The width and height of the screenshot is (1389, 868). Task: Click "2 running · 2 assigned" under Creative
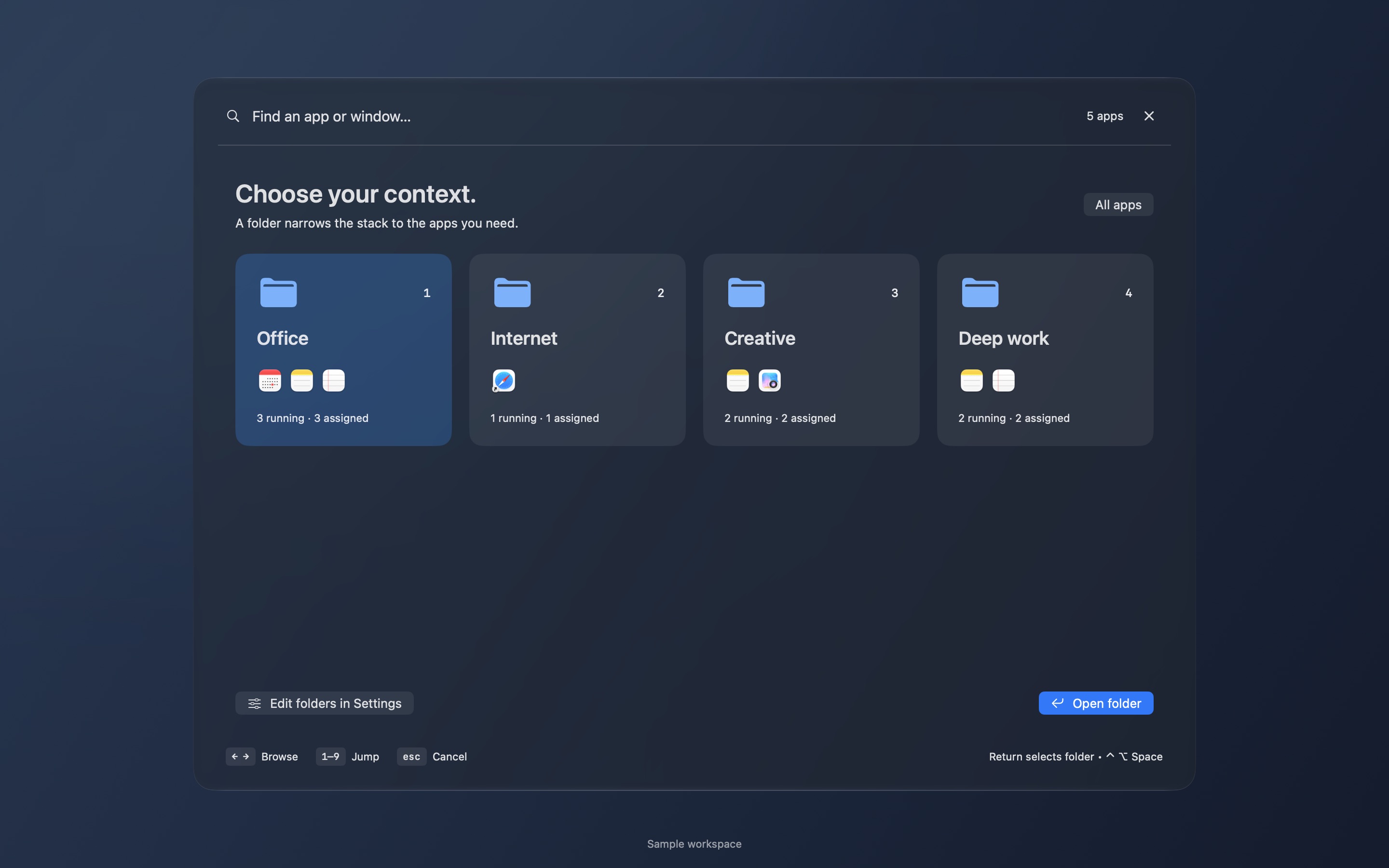[780, 418]
